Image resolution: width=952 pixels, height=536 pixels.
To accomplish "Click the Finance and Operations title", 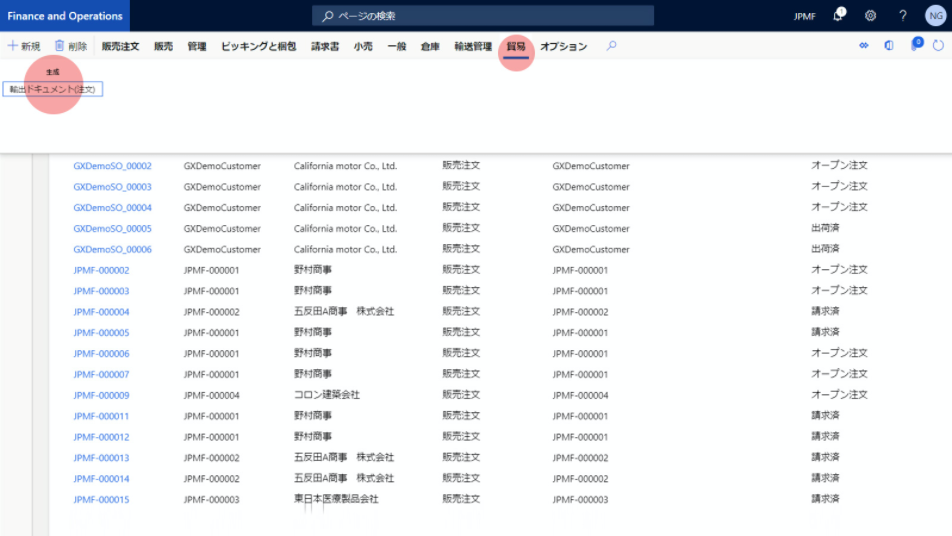I will (65, 16).
